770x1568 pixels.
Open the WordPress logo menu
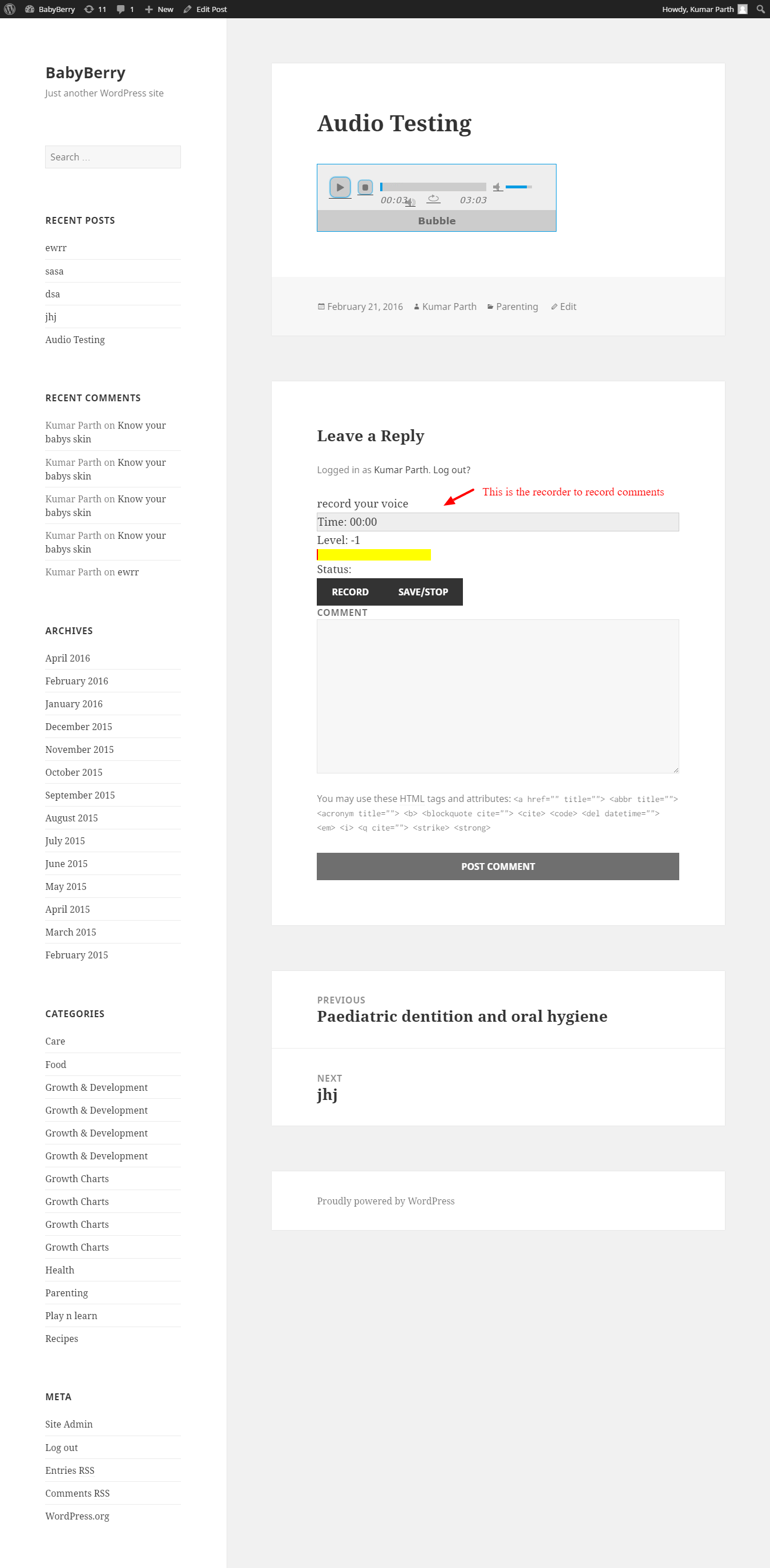click(x=9, y=9)
